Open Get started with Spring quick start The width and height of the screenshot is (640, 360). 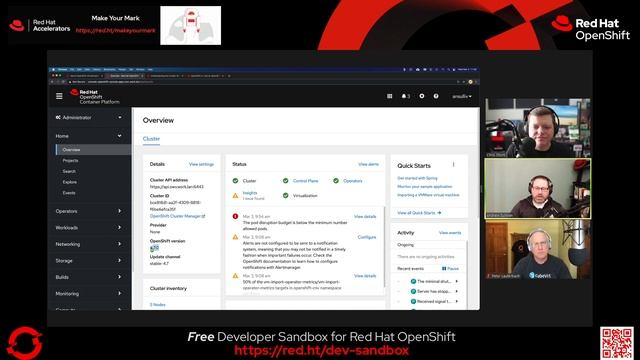(x=417, y=178)
